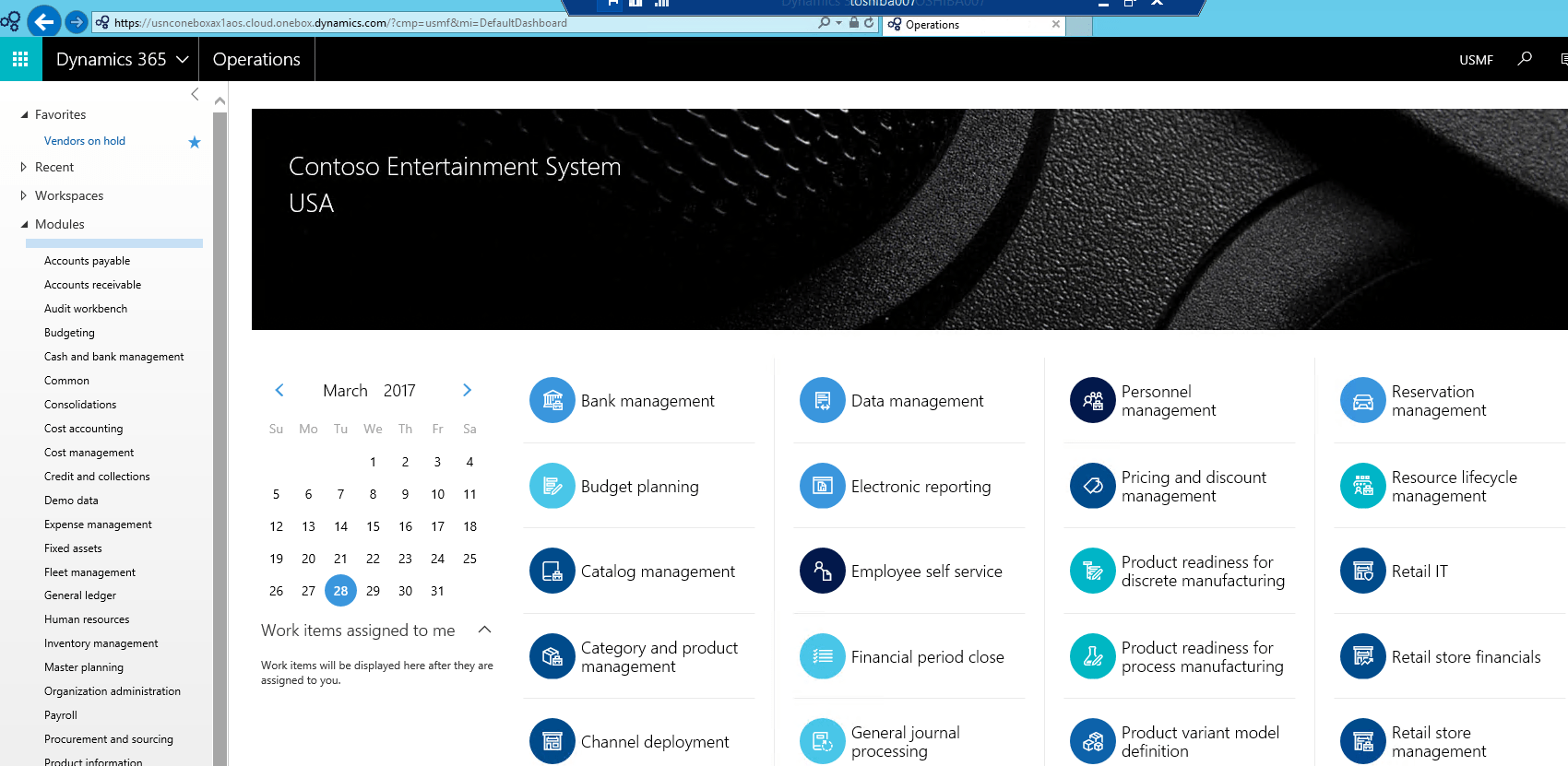The height and width of the screenshot is (766, 1568).
Task: Click browser forward arrow button
Action: tap(77, 21)
